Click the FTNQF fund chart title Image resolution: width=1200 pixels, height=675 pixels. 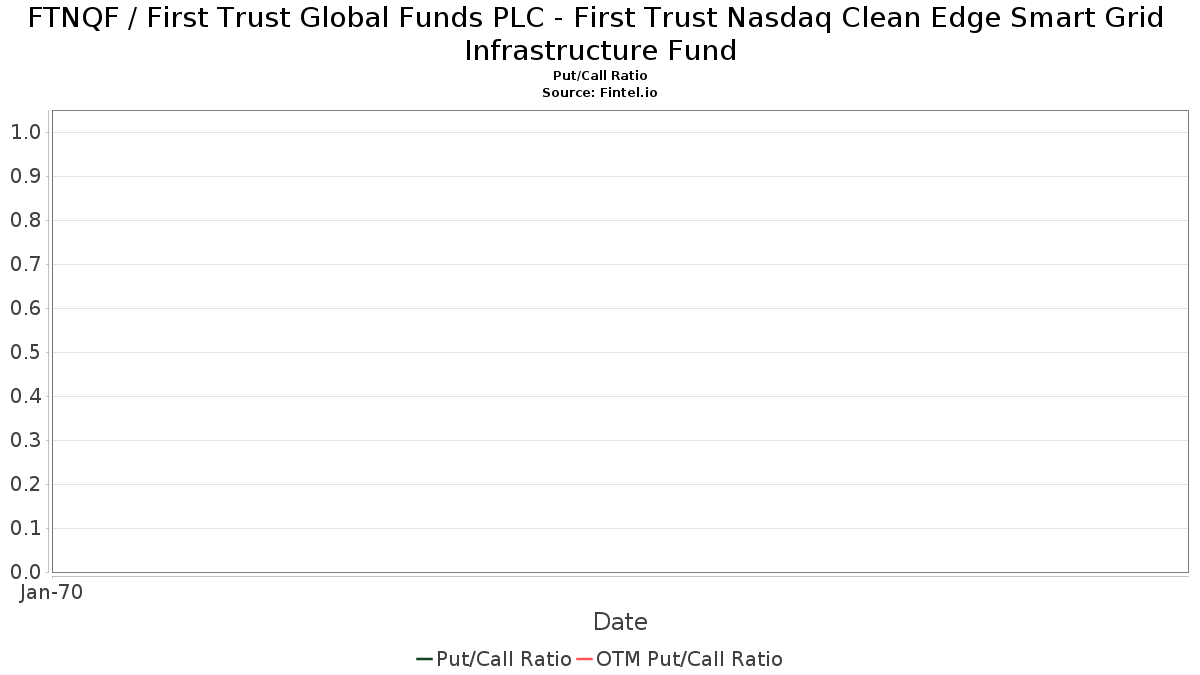point(596,34)
